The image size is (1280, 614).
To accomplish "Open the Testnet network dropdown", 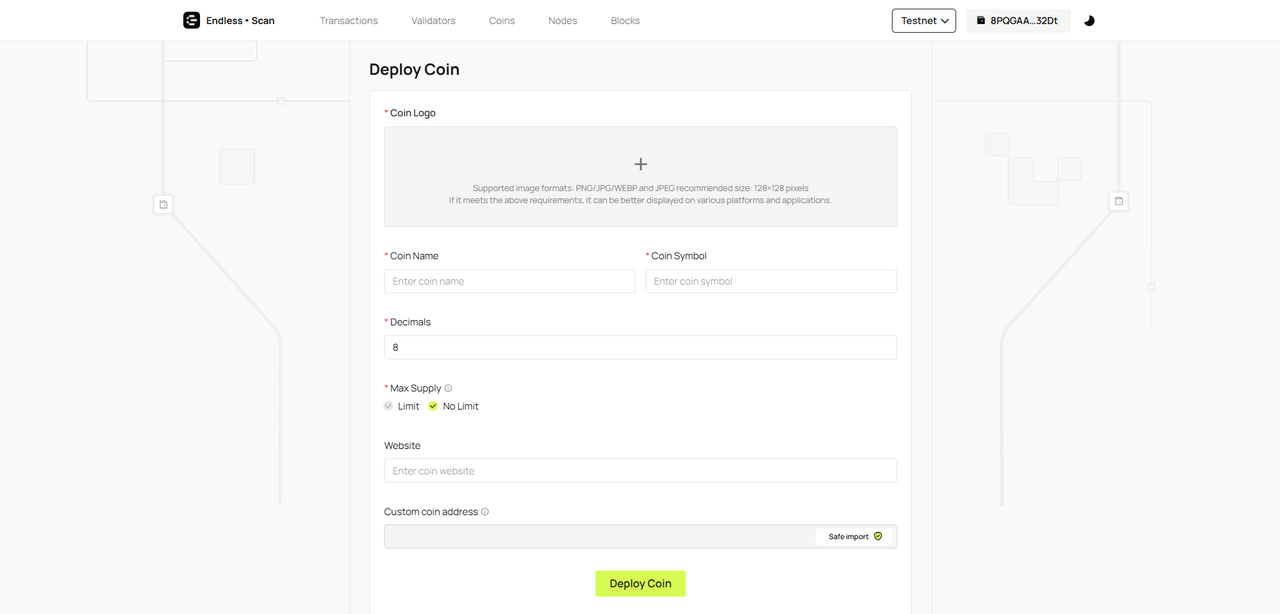I will coord(923,20).
